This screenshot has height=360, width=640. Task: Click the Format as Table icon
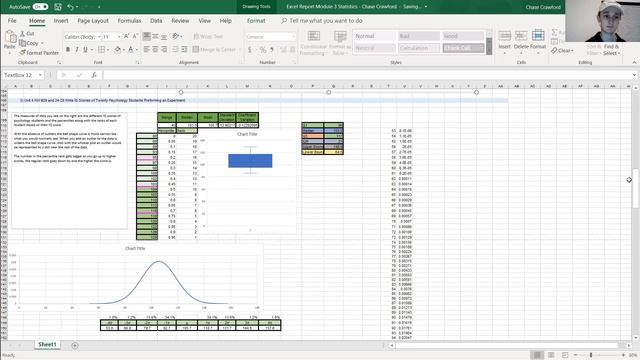[340, 36]
